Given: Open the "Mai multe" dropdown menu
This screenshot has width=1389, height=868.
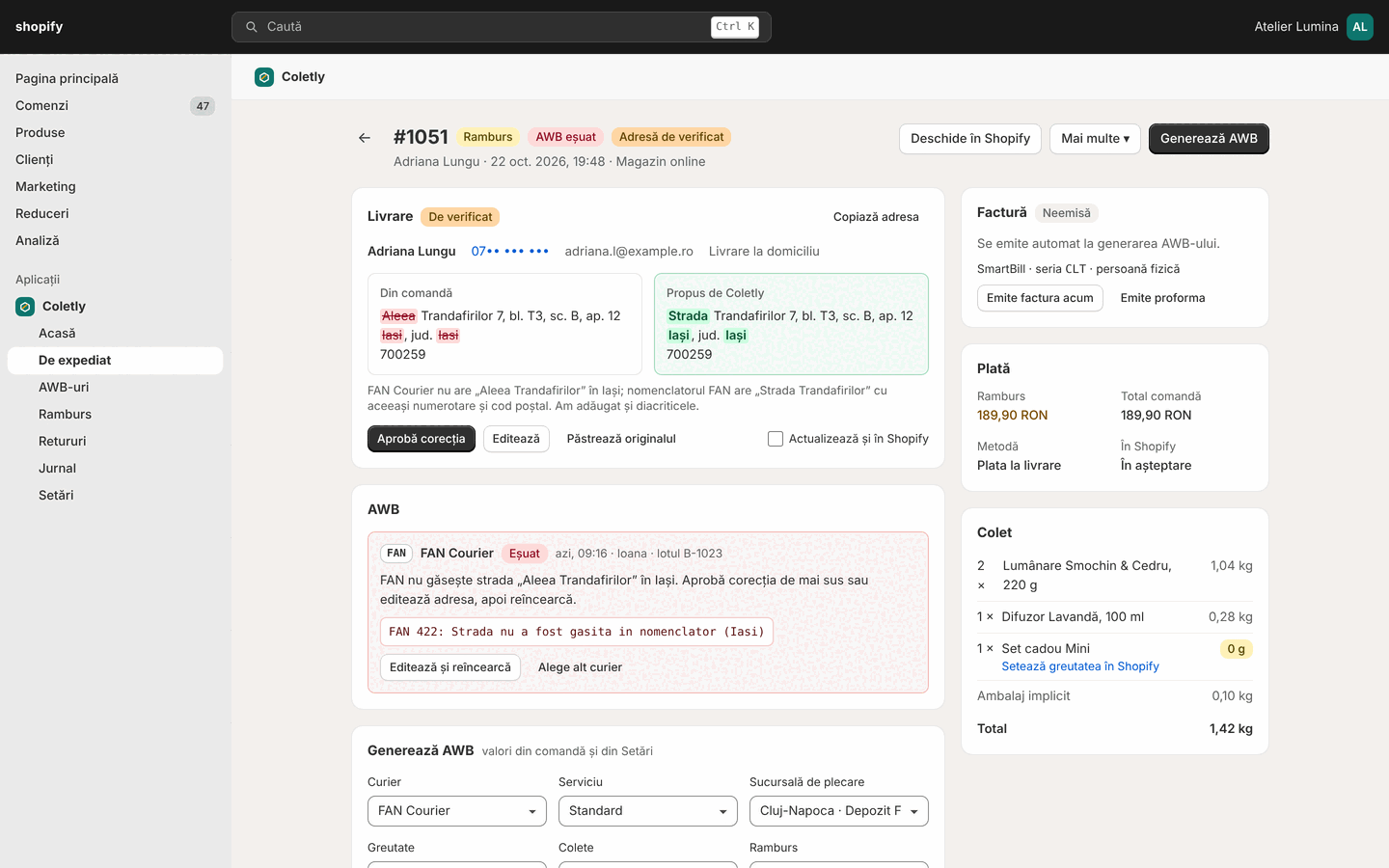Looking at the screenshot, I should [x=1095, y=139].
